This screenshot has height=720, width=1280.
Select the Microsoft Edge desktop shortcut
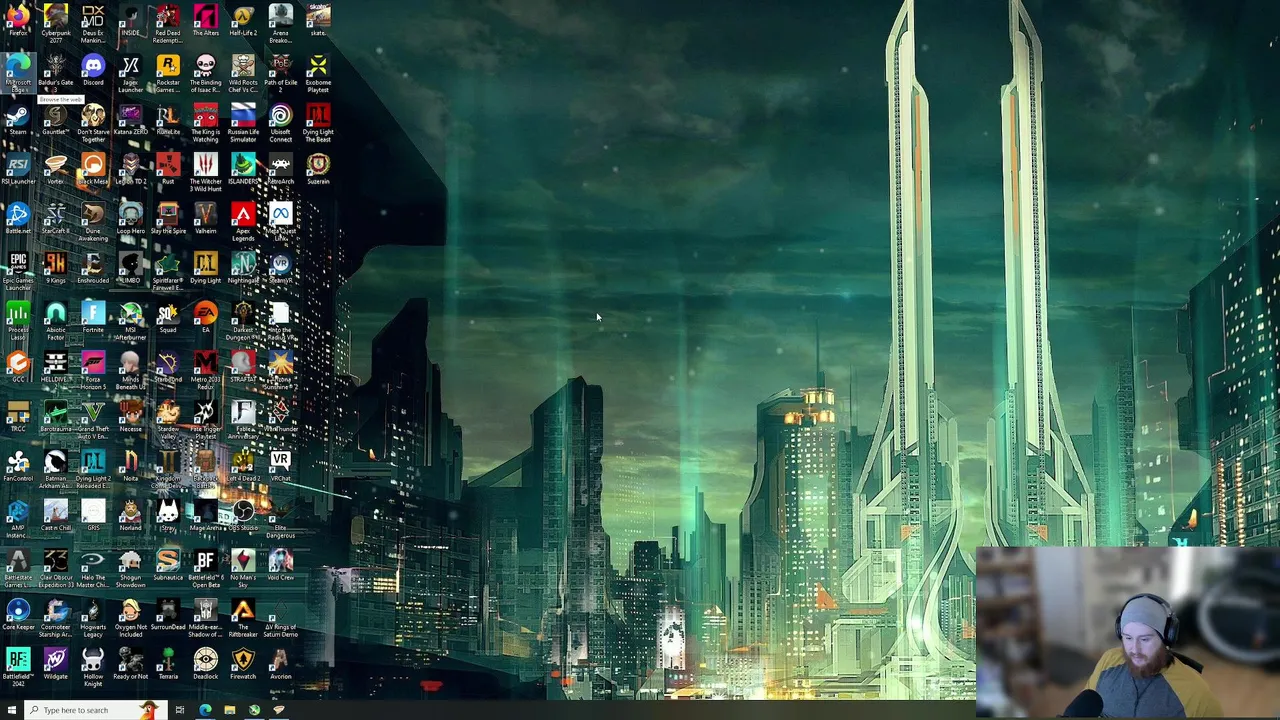pyautogui.click(x=18, y=73)
